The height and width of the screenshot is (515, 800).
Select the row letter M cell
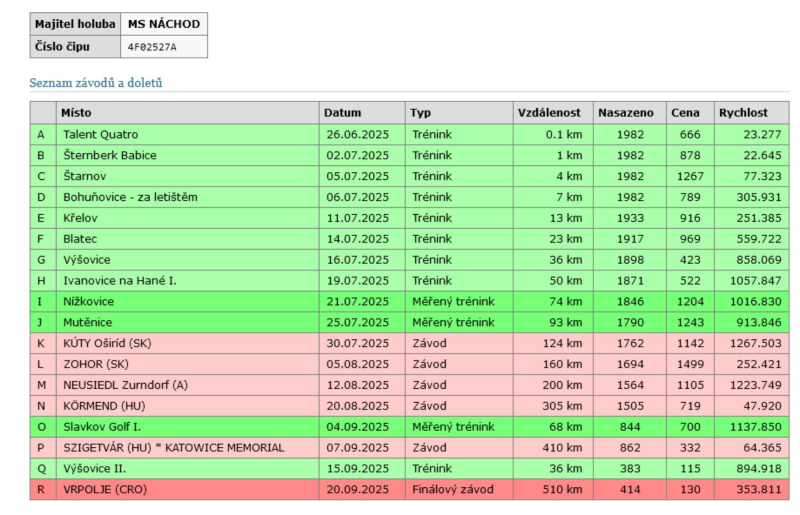point(41,386)
